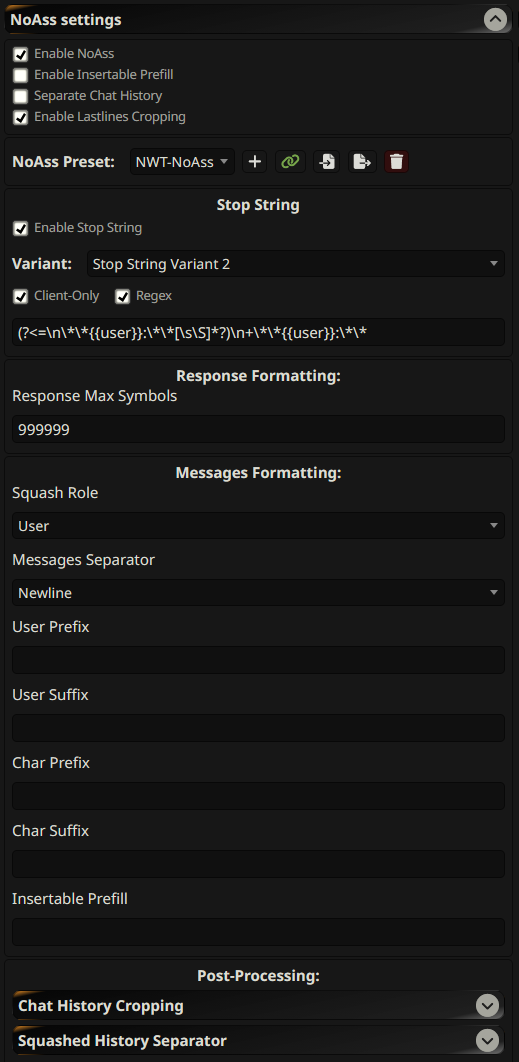Check Separate Chat History option

point(21,96)
